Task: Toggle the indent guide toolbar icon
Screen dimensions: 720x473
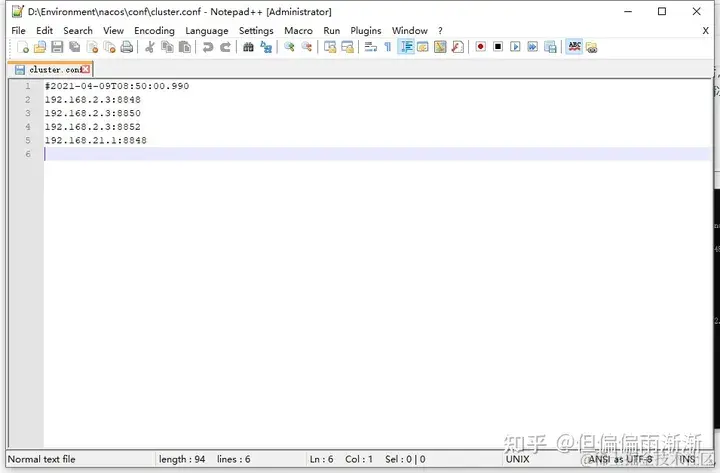Action: point(406,47)
